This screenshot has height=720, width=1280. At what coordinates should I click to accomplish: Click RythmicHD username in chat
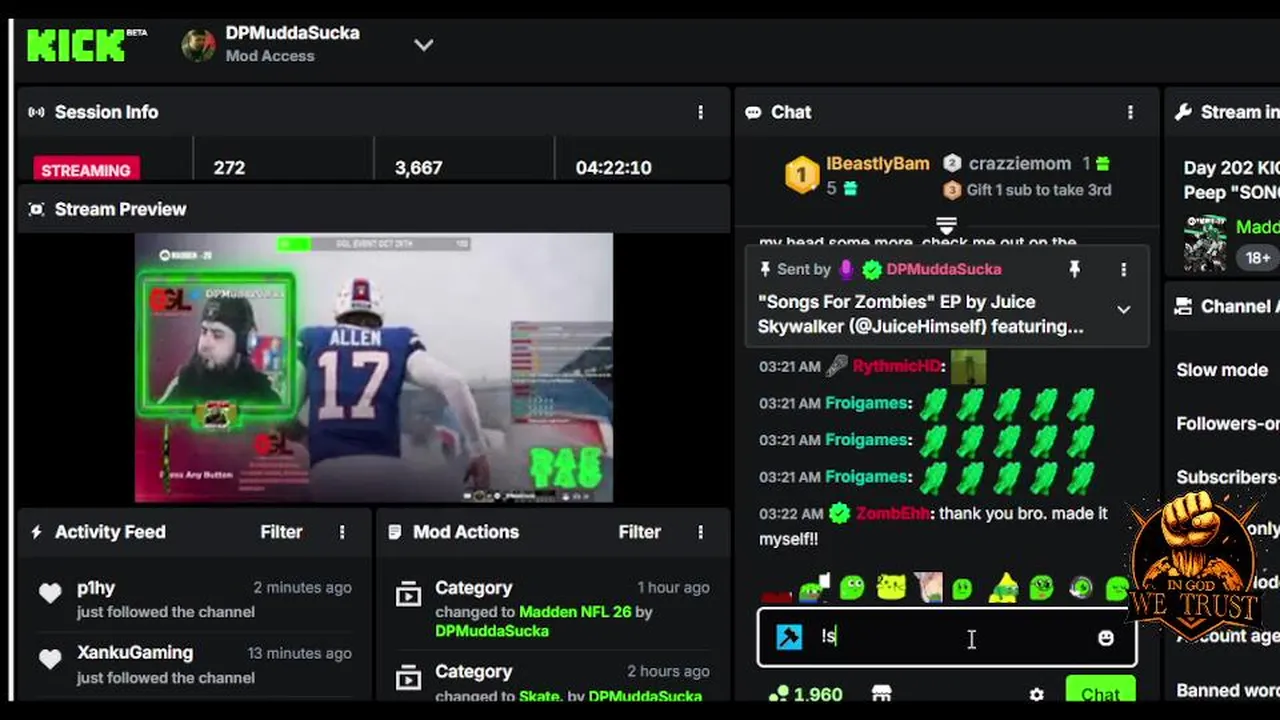(898, 367)
